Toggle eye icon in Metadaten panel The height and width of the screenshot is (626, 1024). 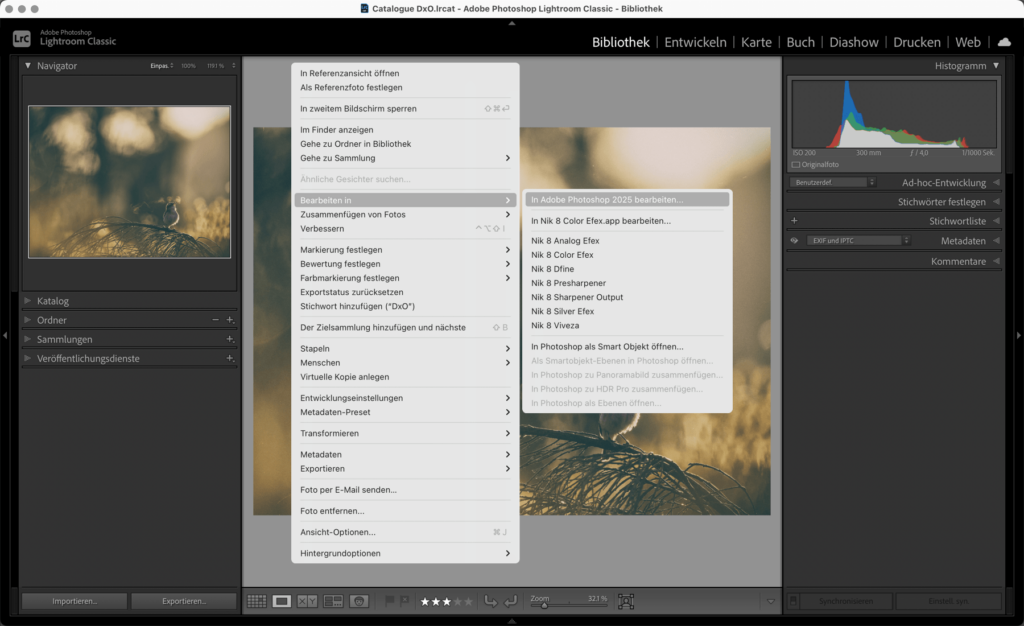(x=794, y=240)
